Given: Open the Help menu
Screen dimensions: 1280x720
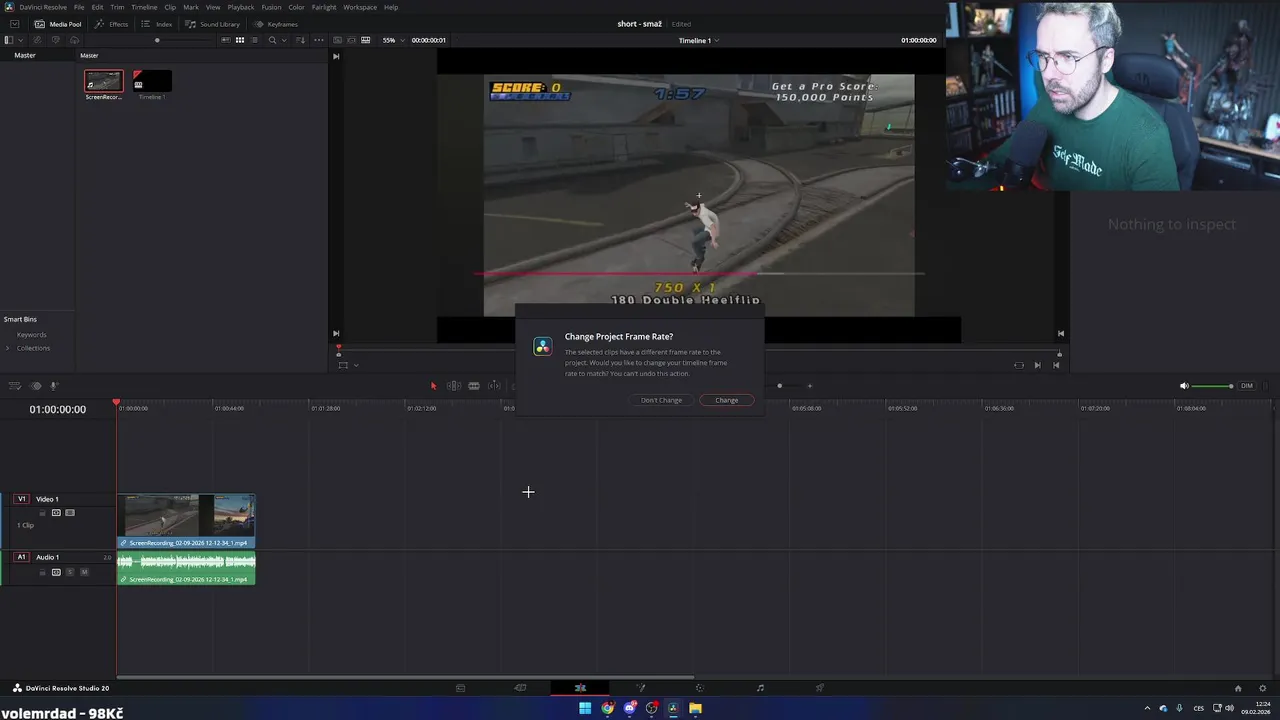Looking at the screenshot, I should 391,7.
